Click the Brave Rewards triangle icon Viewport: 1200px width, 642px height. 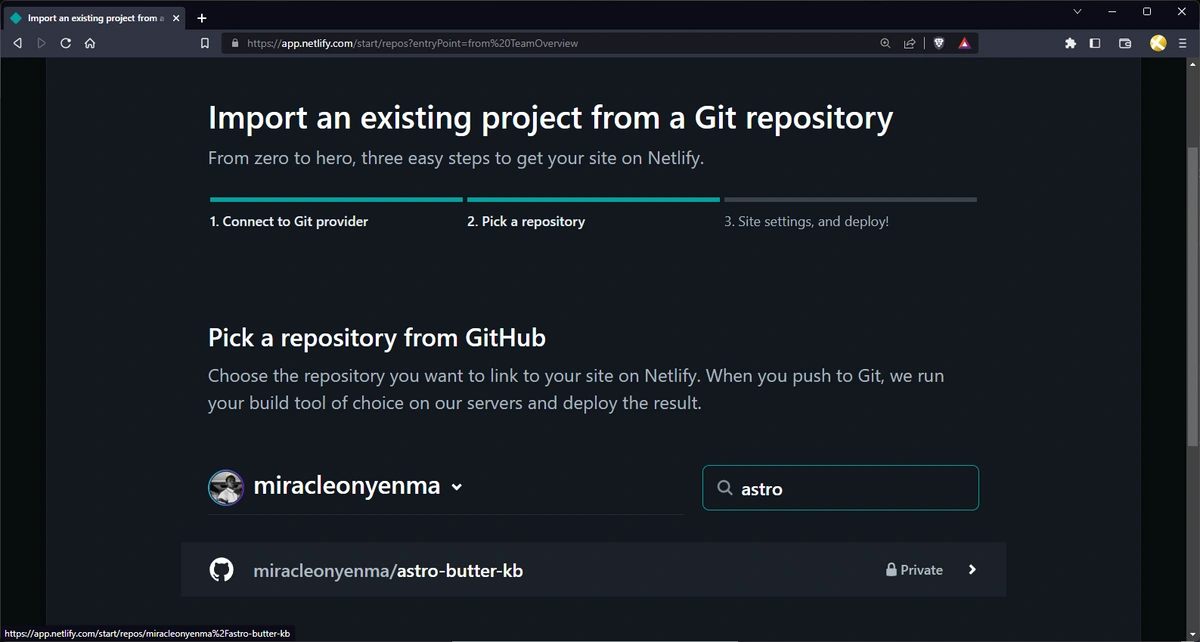coord(964,43)
